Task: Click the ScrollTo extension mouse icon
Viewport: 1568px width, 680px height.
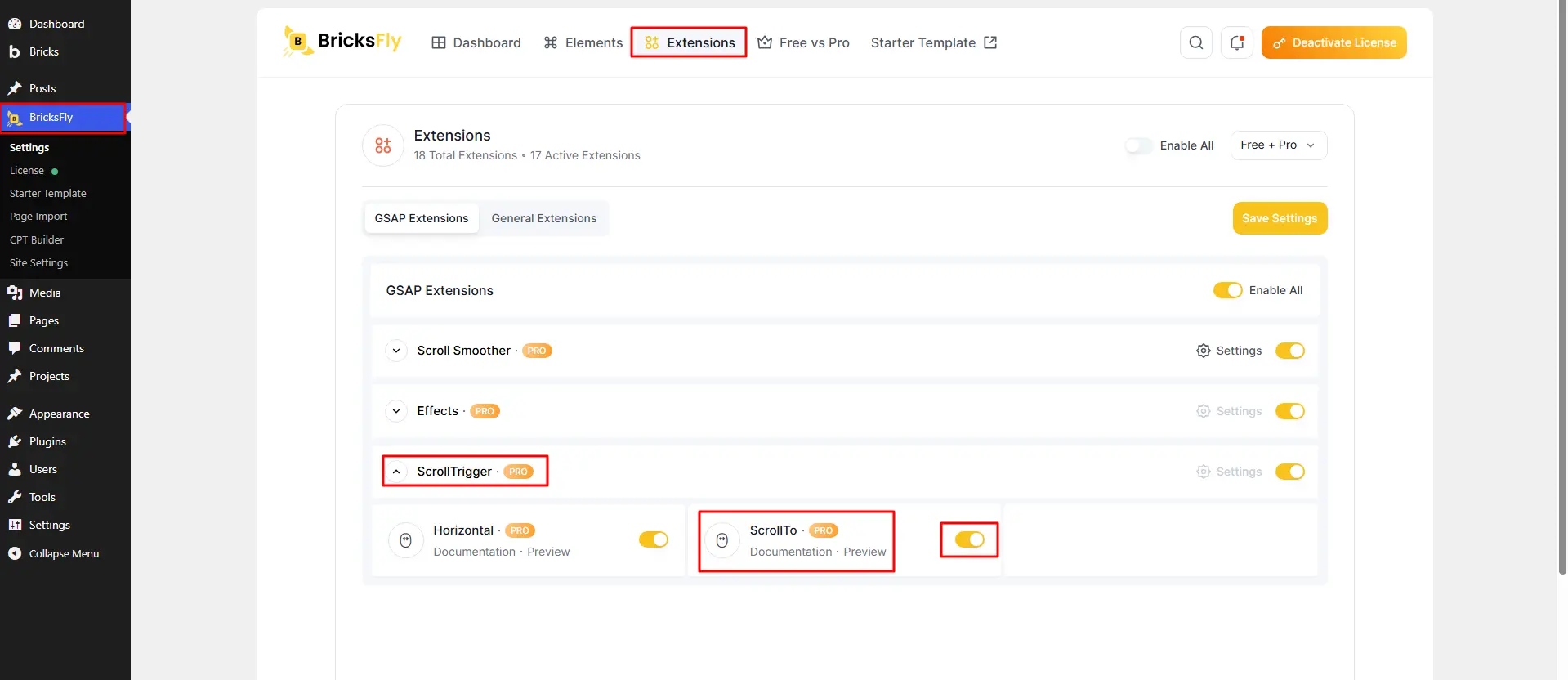Action: click(x=722, y=540)
